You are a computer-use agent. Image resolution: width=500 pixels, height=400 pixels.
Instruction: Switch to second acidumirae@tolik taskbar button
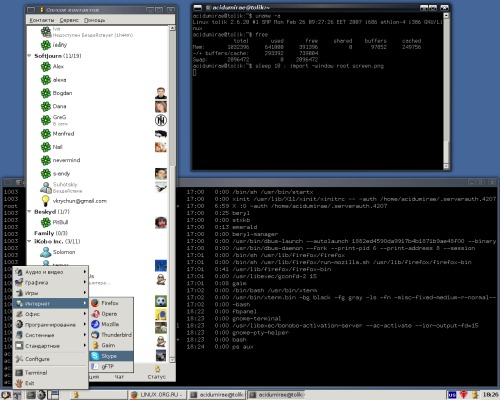tap(276, 395)
